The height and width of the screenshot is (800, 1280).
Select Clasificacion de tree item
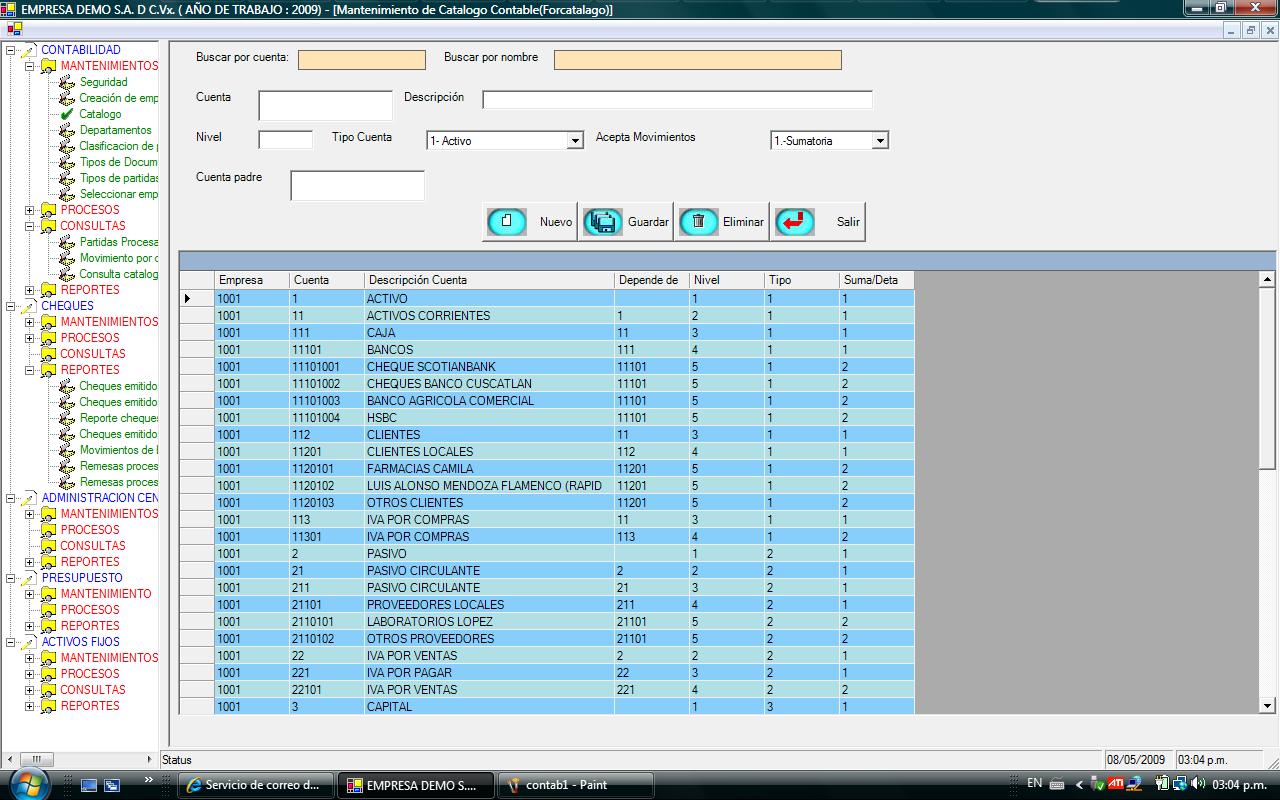118,146
